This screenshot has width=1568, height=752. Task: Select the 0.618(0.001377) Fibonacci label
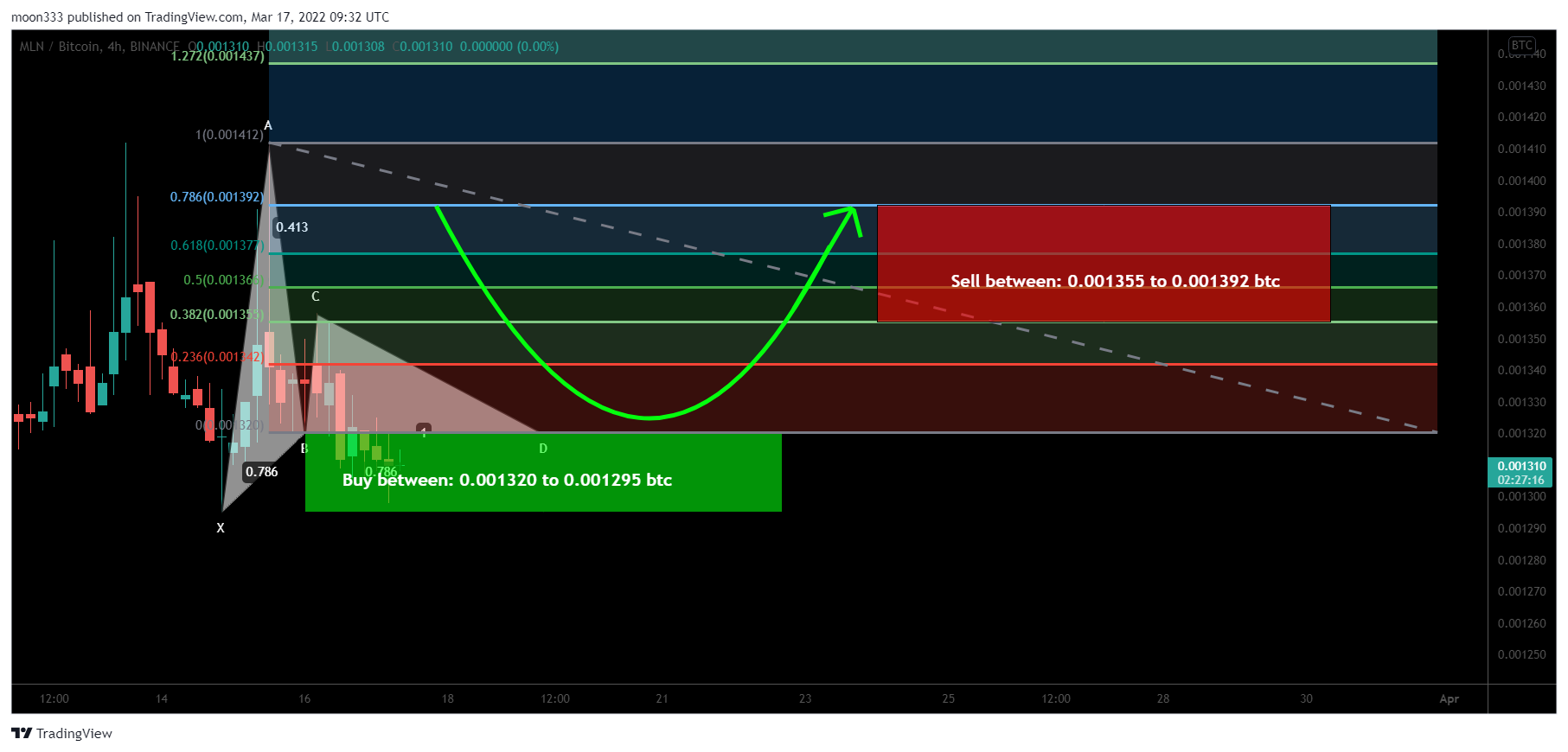217,245
